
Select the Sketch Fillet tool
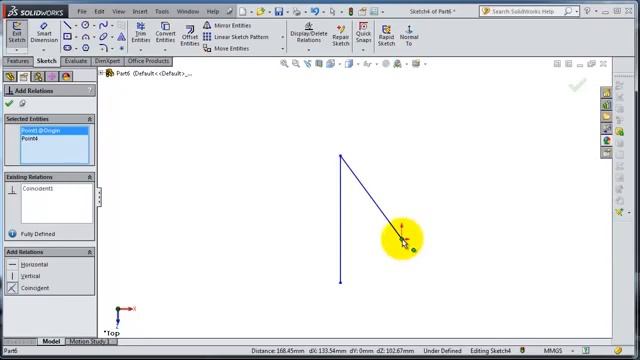click(103, 48)
